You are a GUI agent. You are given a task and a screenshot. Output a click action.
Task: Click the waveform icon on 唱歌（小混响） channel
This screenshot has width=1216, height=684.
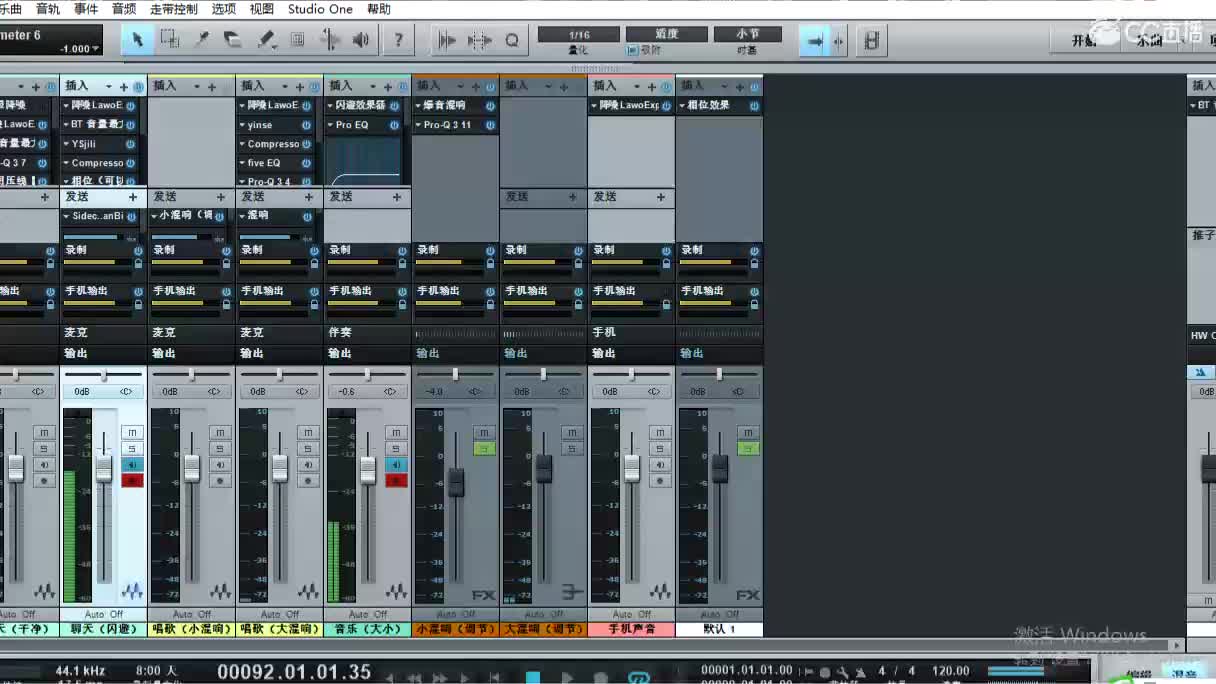220,591
